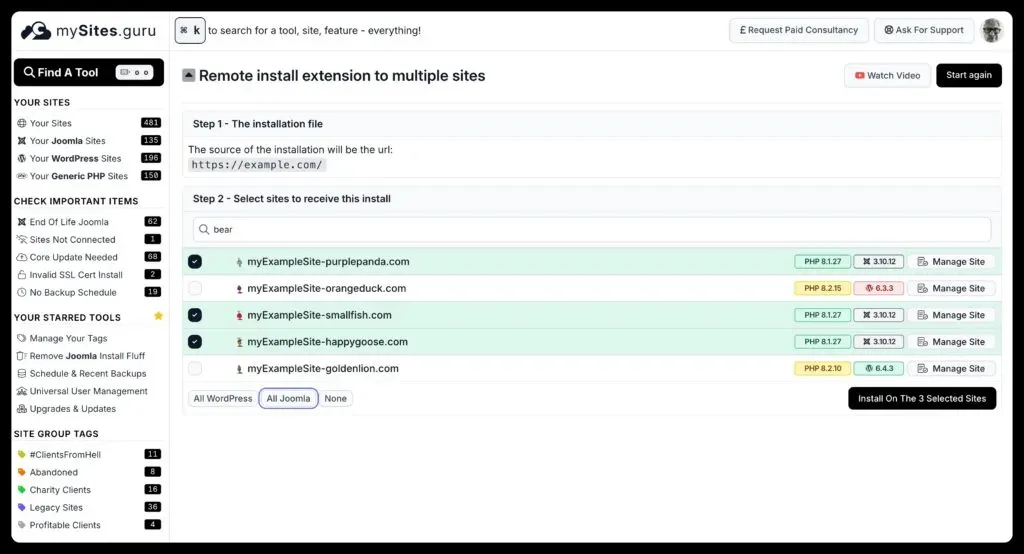1024x554 pixels.
Task: Select the All Joomla filter
Action: click(x=289, y=399)
